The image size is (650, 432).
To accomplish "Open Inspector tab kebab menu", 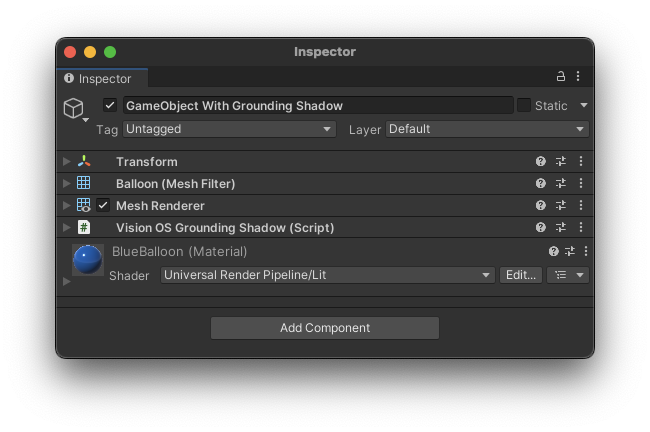I will click(x=578, y=77).
